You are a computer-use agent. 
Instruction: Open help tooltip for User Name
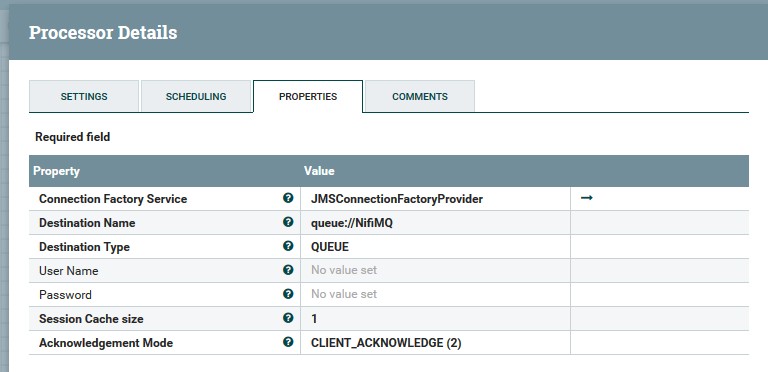(x=288, y=270)
